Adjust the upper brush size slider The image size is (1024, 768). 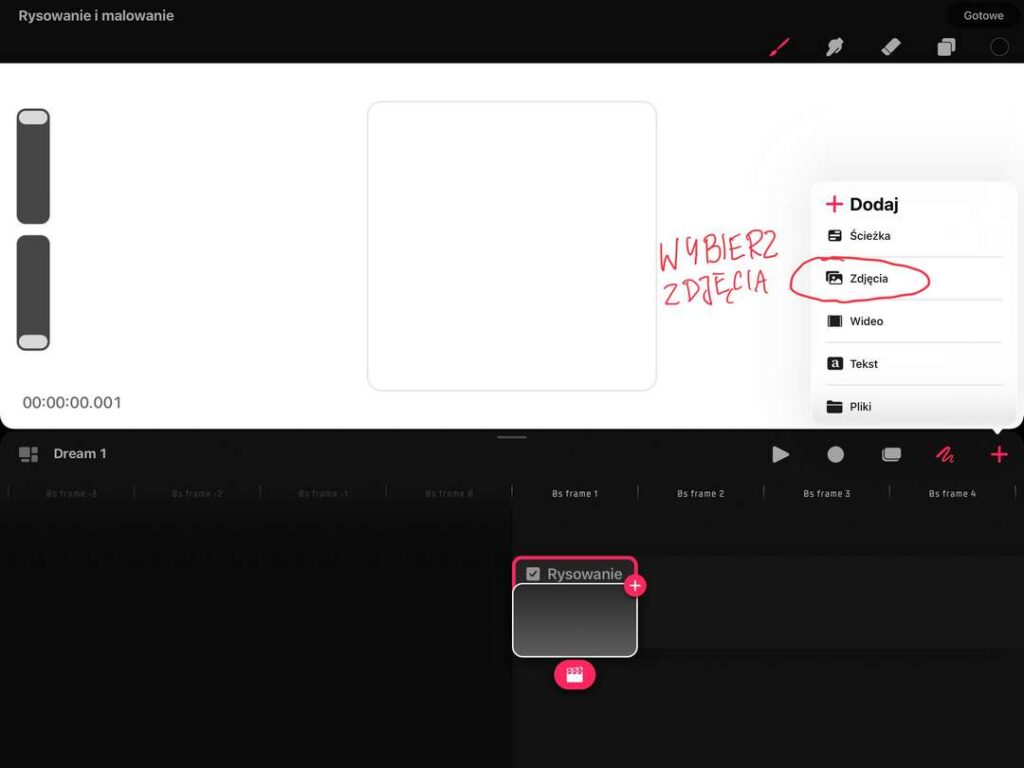tap(33, 167)
